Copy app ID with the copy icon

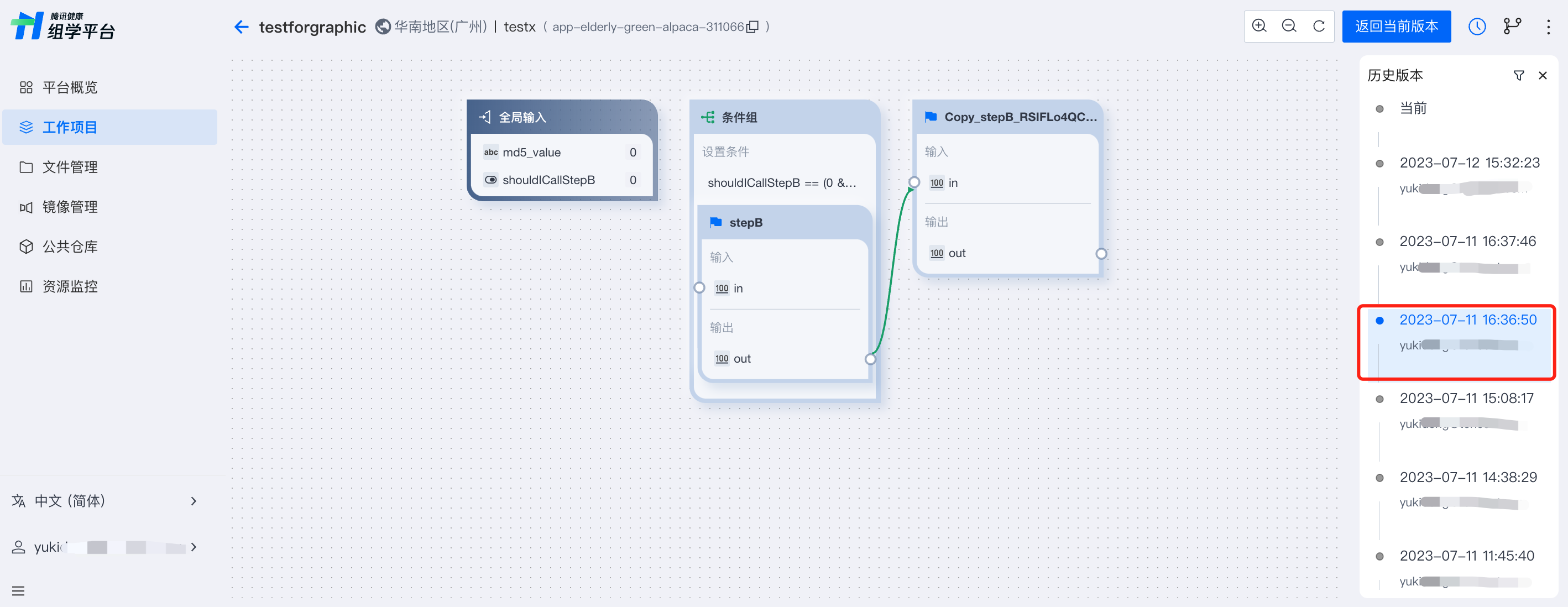point(752,27)
